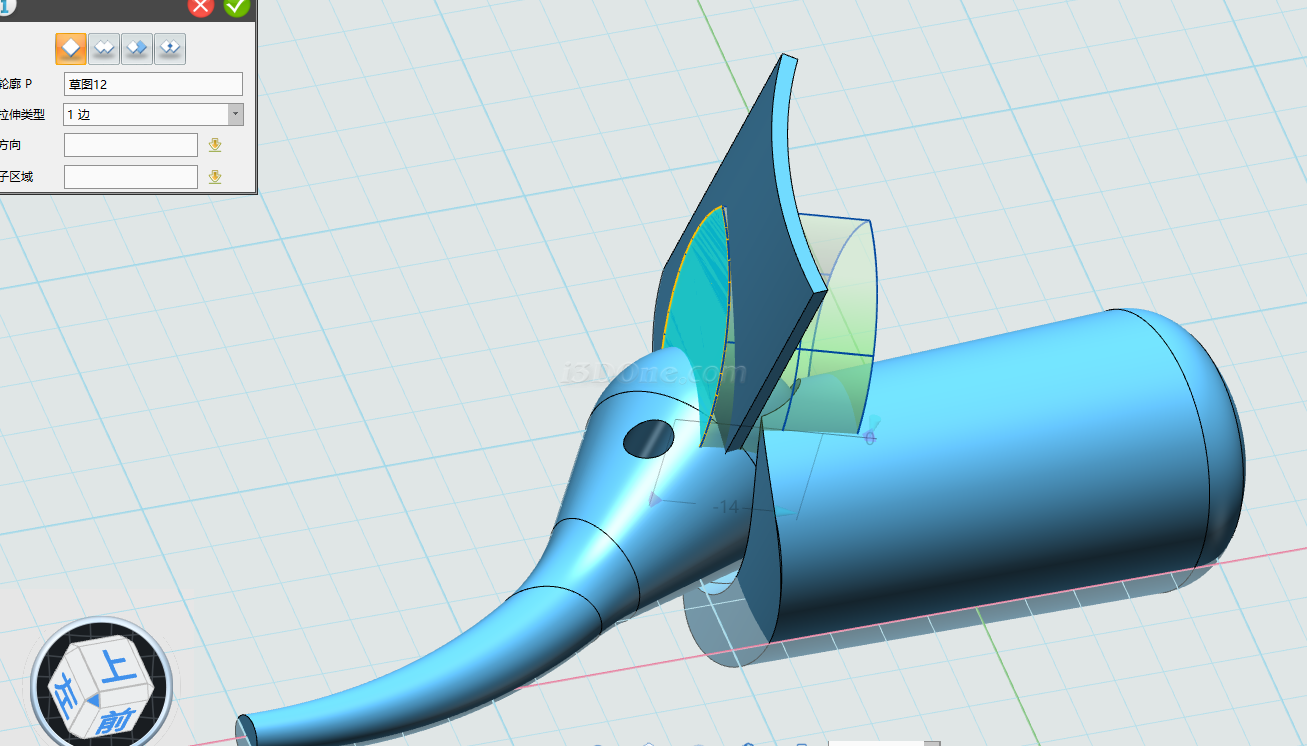The height and width of the screenshot is (746, 1307).
Task: Click the 上 face of the view cube
Action: pyautogui.click(x=118, y=668)
